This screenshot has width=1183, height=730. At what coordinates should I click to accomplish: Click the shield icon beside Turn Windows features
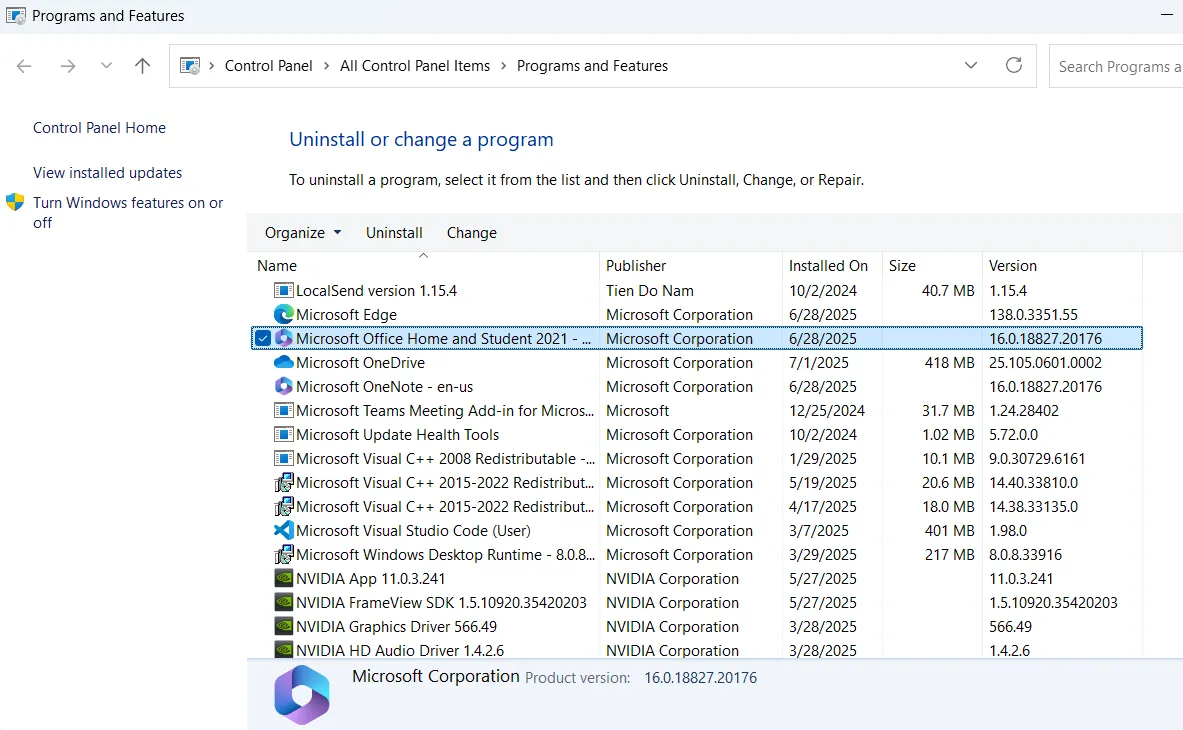pyautogui.click(x=16, y=202)
